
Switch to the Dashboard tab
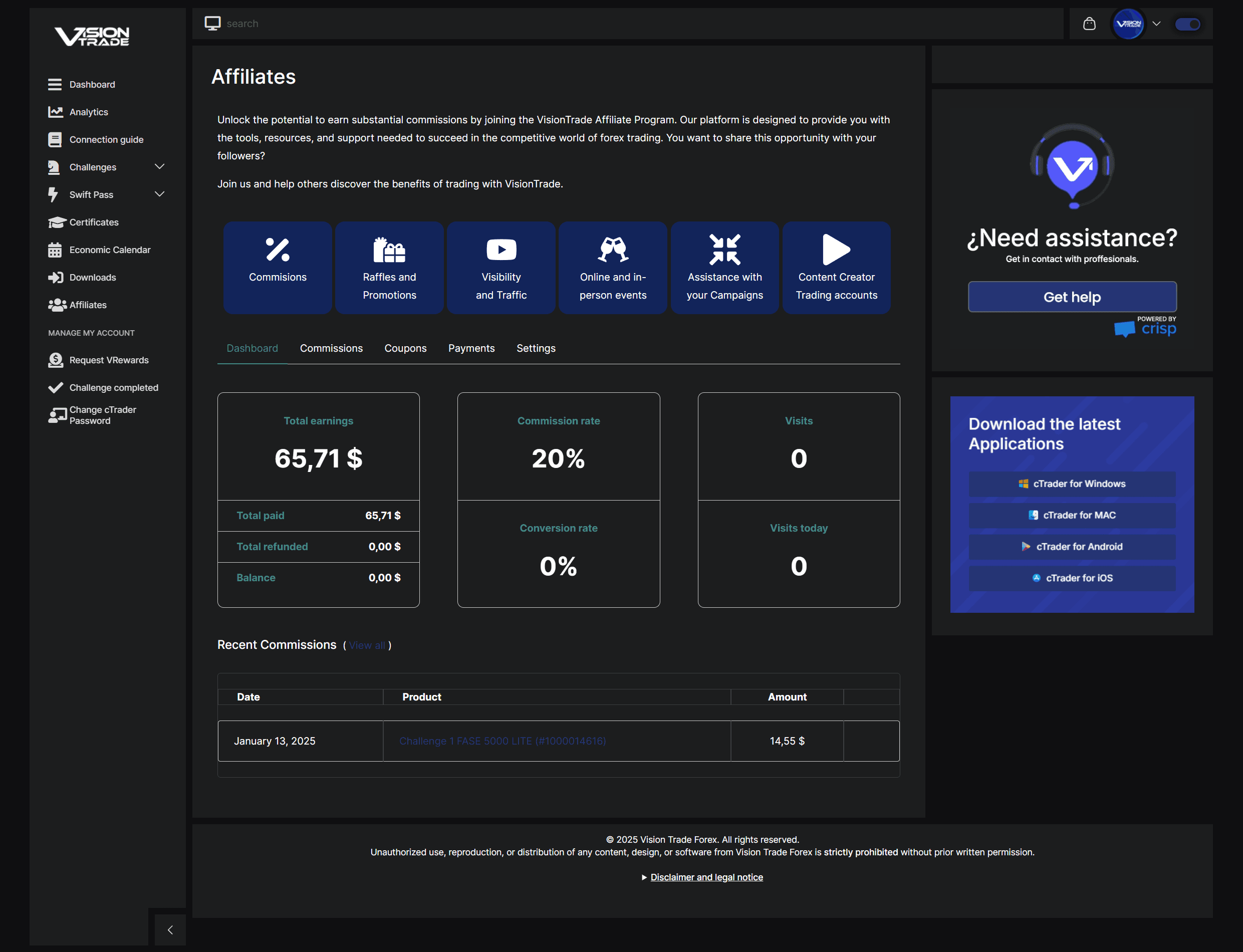click(x=252, y=349)
